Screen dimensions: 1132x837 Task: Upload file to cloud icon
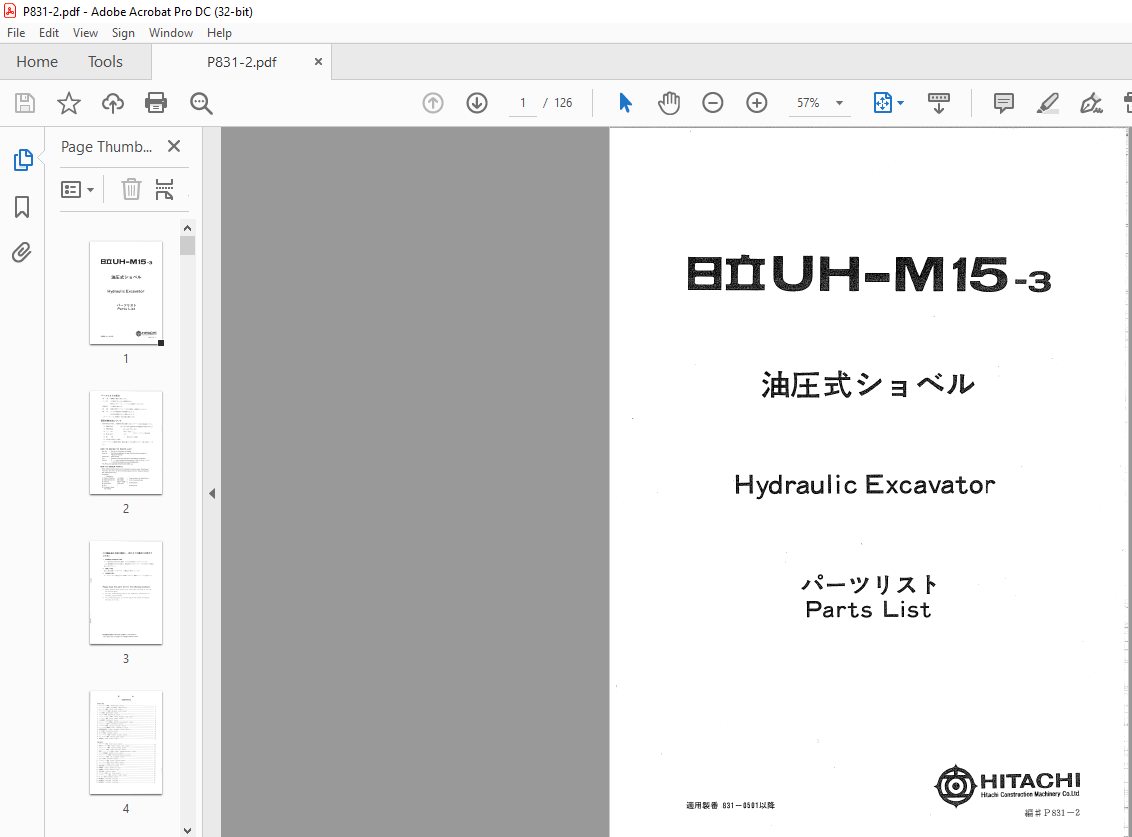point(113,103)
